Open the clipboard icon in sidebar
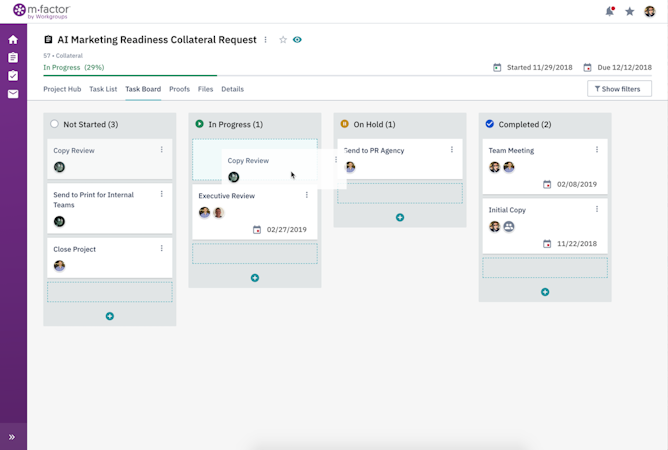668x450 pixels. (x=13, y=58)
